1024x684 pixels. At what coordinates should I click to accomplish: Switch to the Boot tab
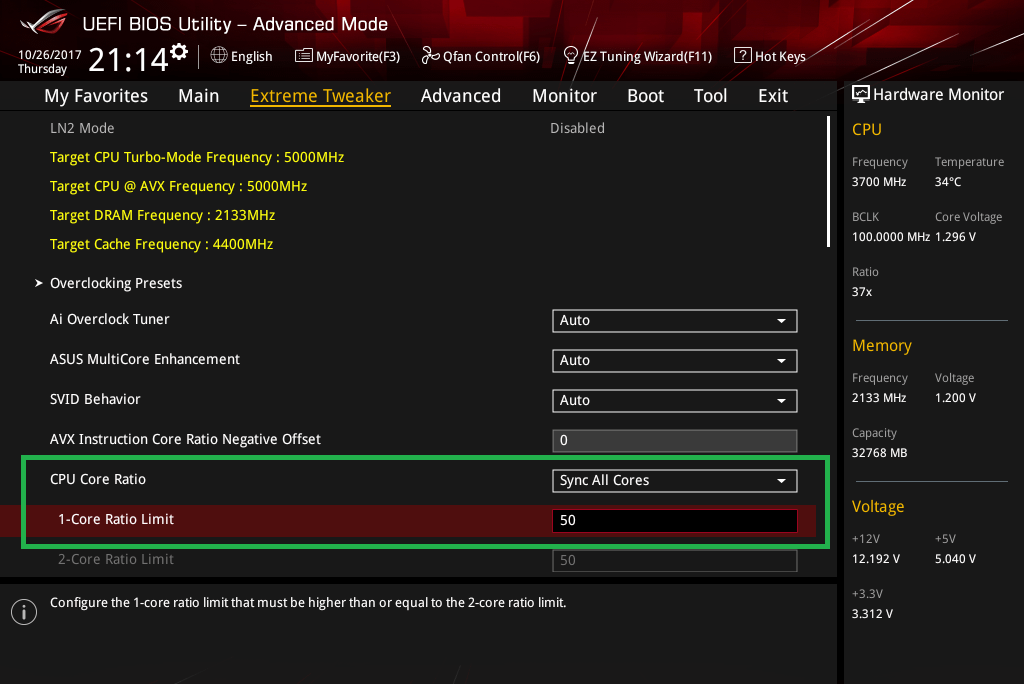coord(645,96)
